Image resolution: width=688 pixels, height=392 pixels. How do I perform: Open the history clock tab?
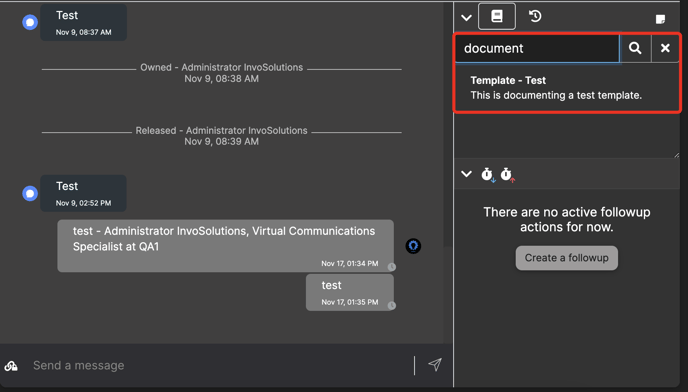[x=535, y=17]
